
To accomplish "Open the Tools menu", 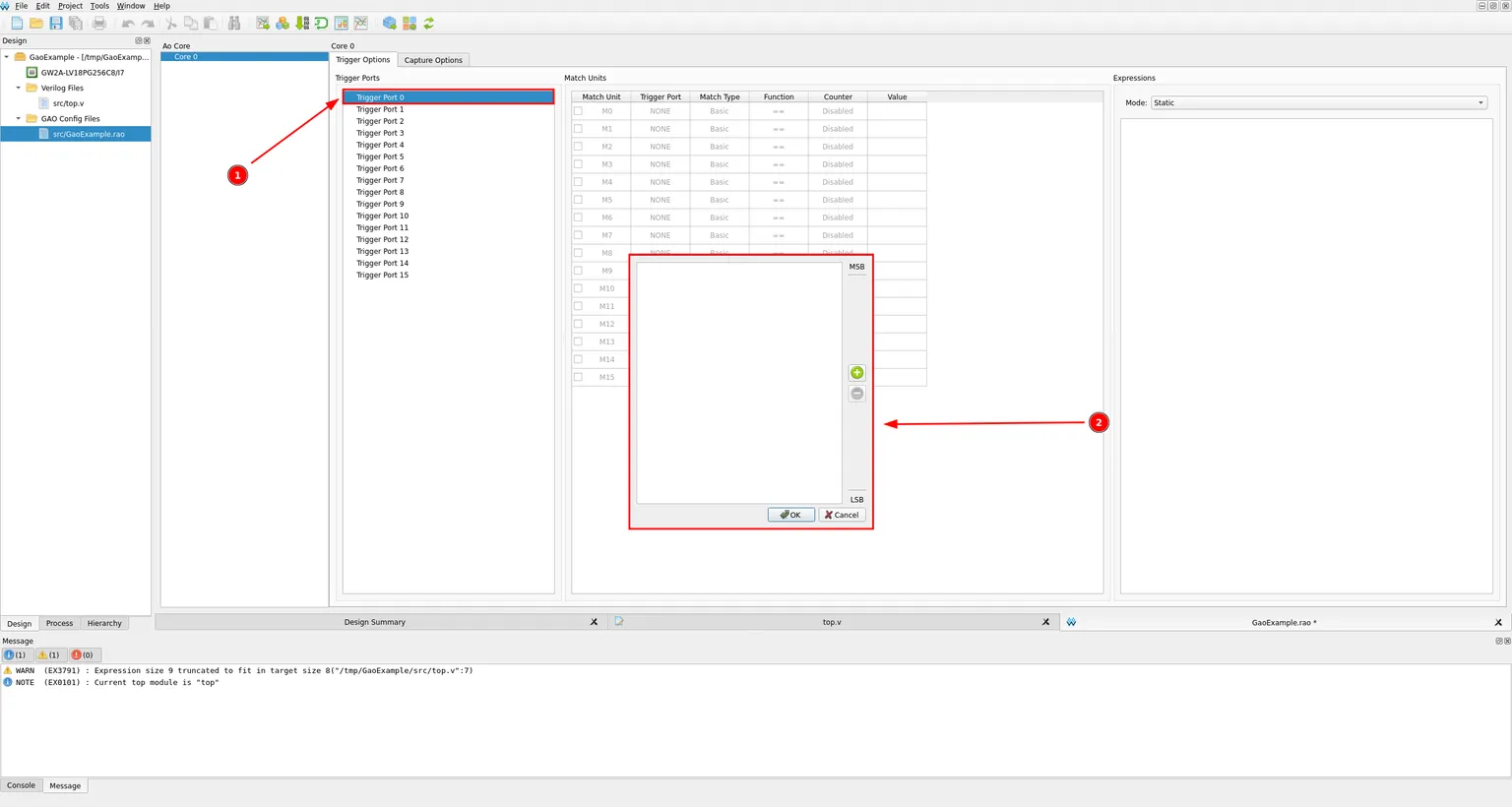I will [x=99, y=6].
